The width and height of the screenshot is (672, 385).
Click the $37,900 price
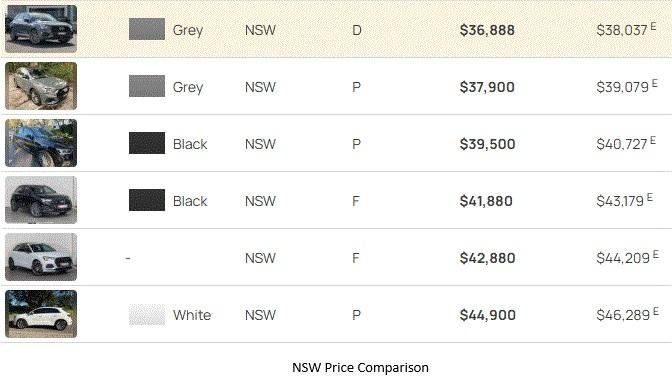[487, 87]
